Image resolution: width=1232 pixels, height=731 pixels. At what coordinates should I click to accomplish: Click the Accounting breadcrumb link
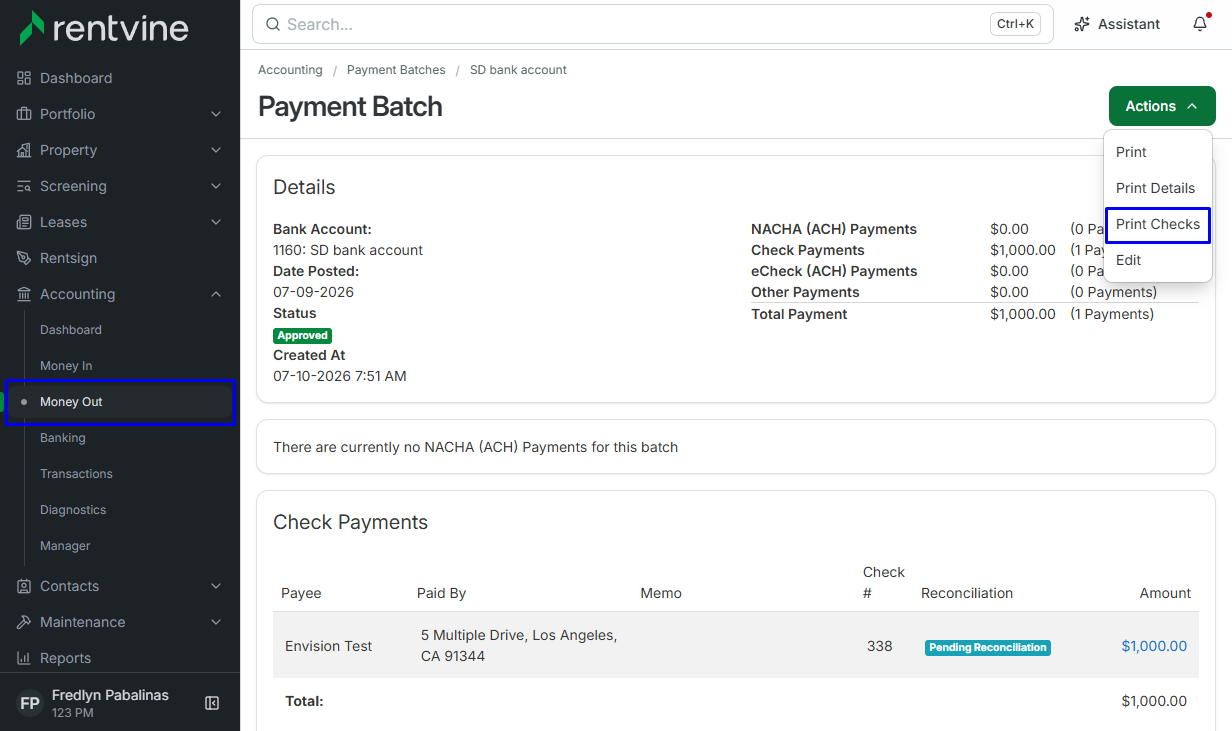point(290,70)
